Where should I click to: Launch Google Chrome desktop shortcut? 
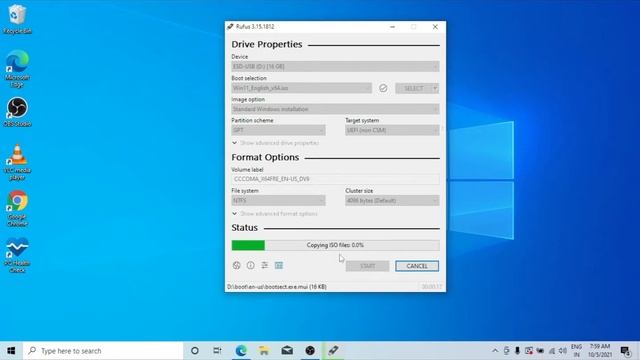click(17, 209)
